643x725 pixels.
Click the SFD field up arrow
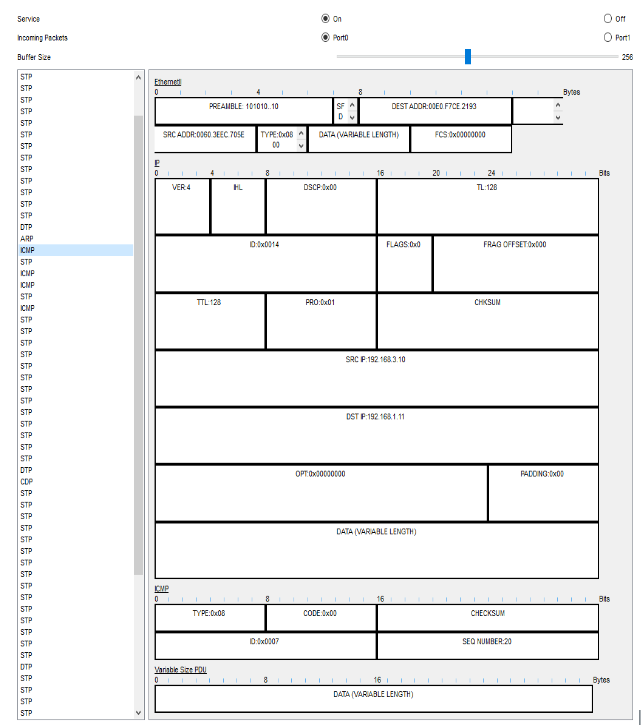pos(352,105)
